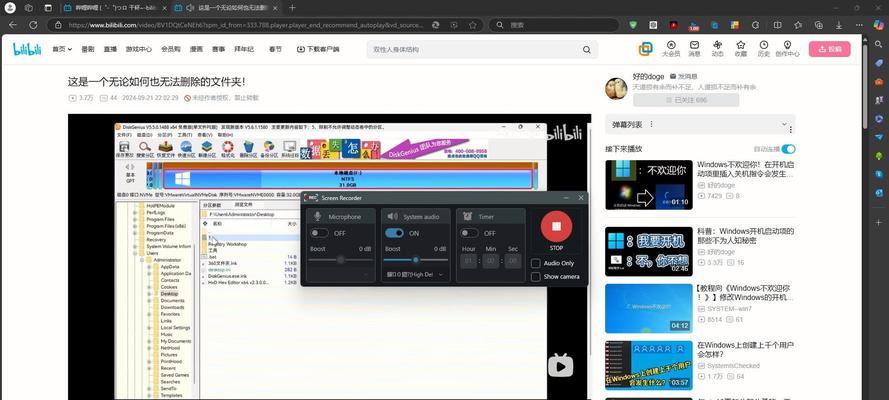This screenshot has height=400, width=889.
Task: Open the Copilot icon in browser corner
Action: tap(879, 25)
